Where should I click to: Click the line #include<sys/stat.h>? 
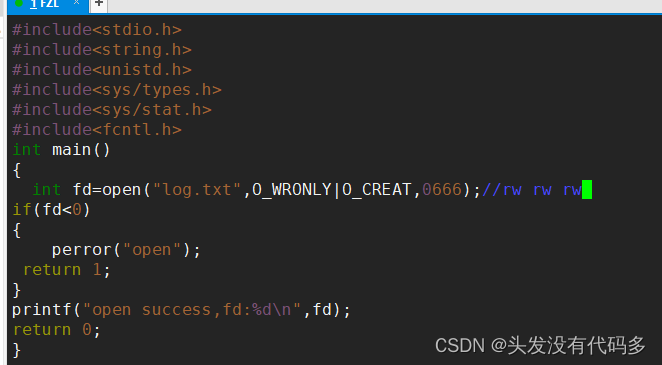(111, 110)
